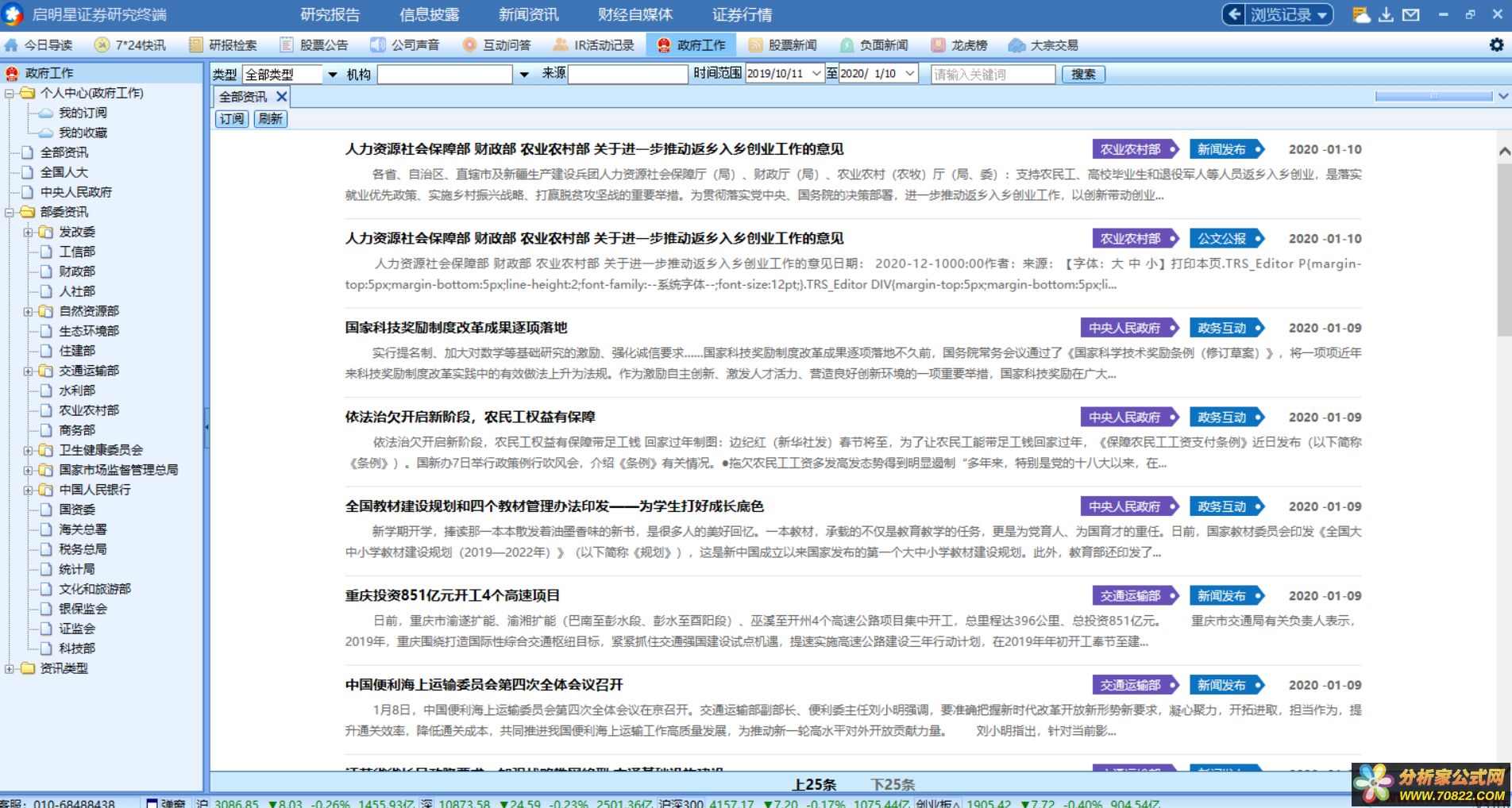Screen dimensions: 1512x808
Task: Select 政府工作 toolbar icon
Action: pyautogui.click(x=664, y=45)
